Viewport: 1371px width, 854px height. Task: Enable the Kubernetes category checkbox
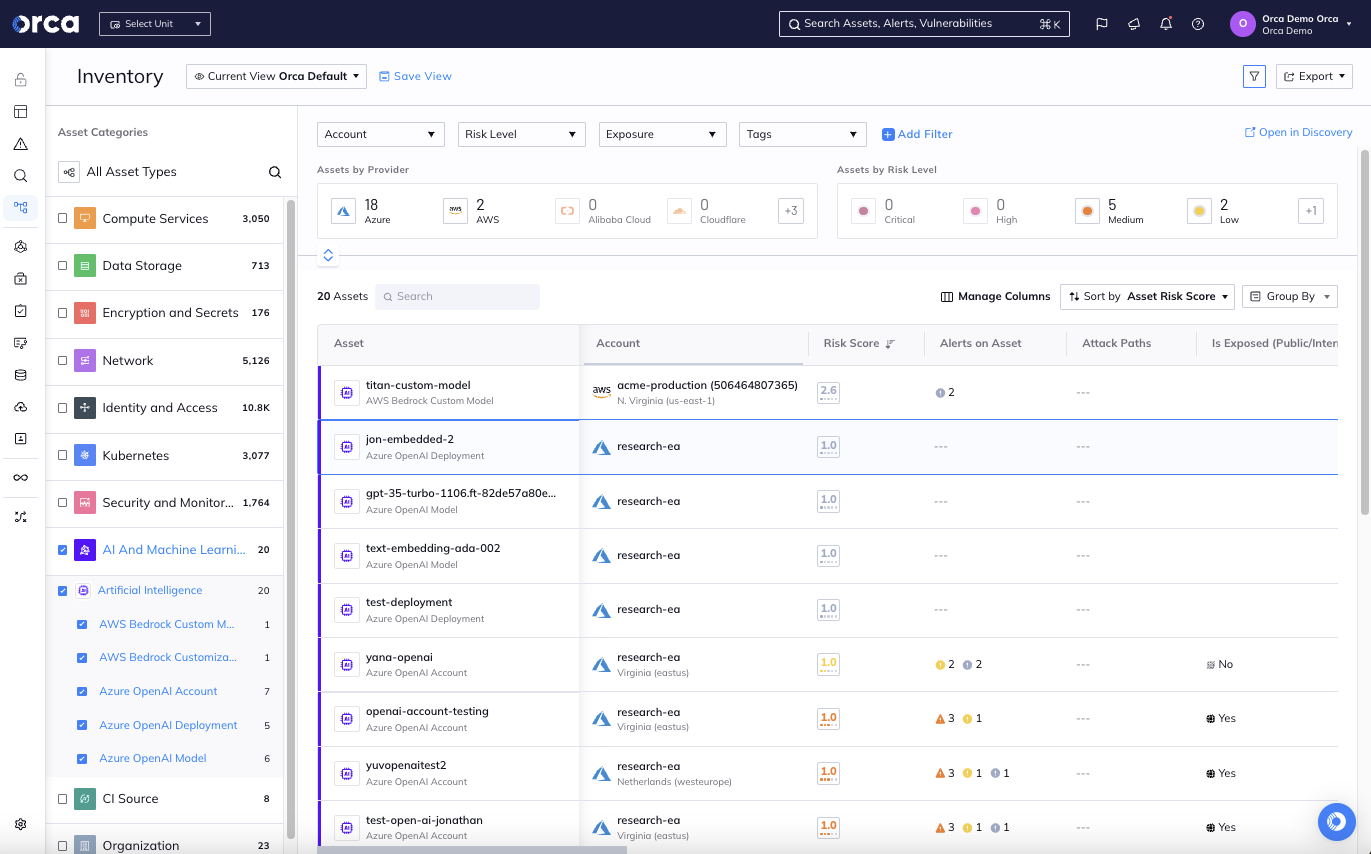pyautogui.click(x=63, y=455)
